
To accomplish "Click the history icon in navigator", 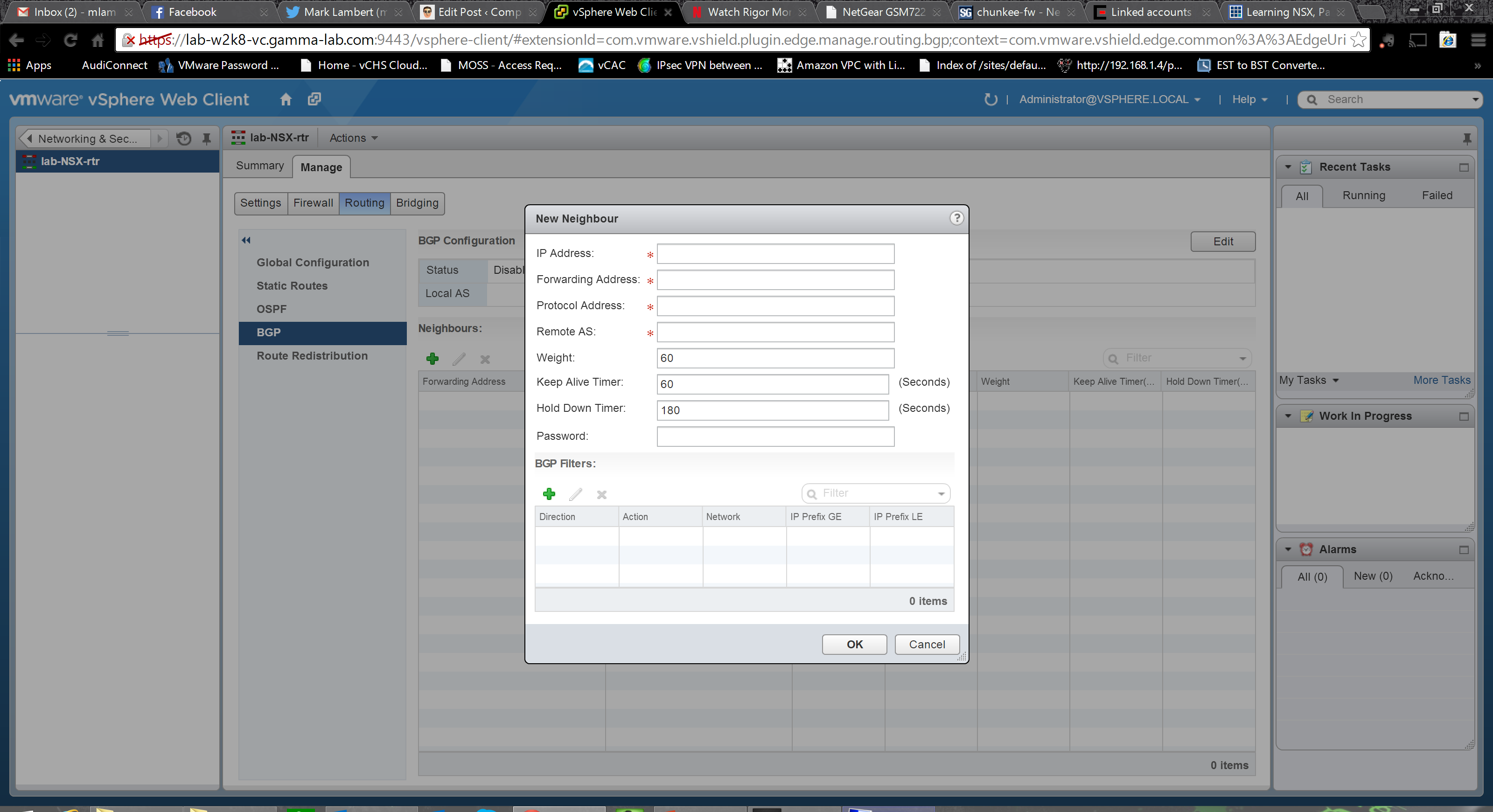I will [184, 139].
